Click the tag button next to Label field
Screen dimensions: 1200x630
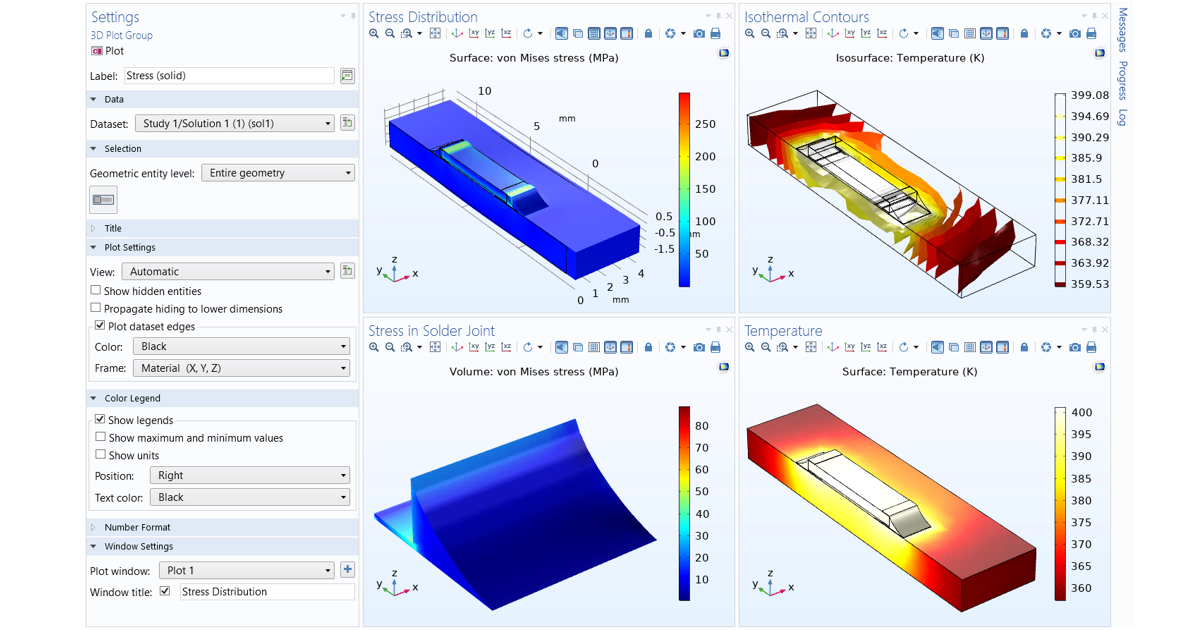pos(347,75)
